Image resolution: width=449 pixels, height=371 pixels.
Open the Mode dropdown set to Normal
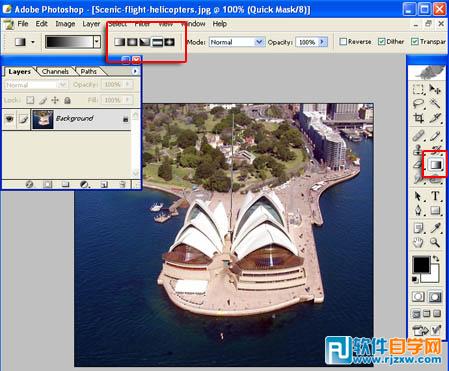pos(236,42)
